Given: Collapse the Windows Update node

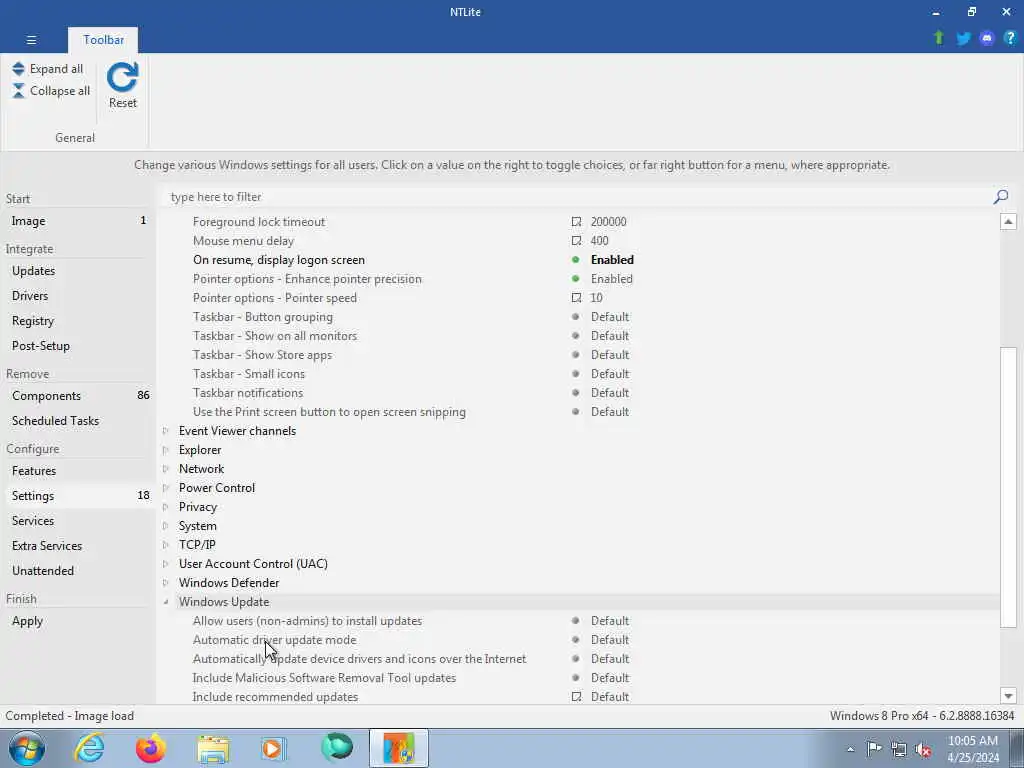Looking at the screenshot, I should click(x=166, y=602).
